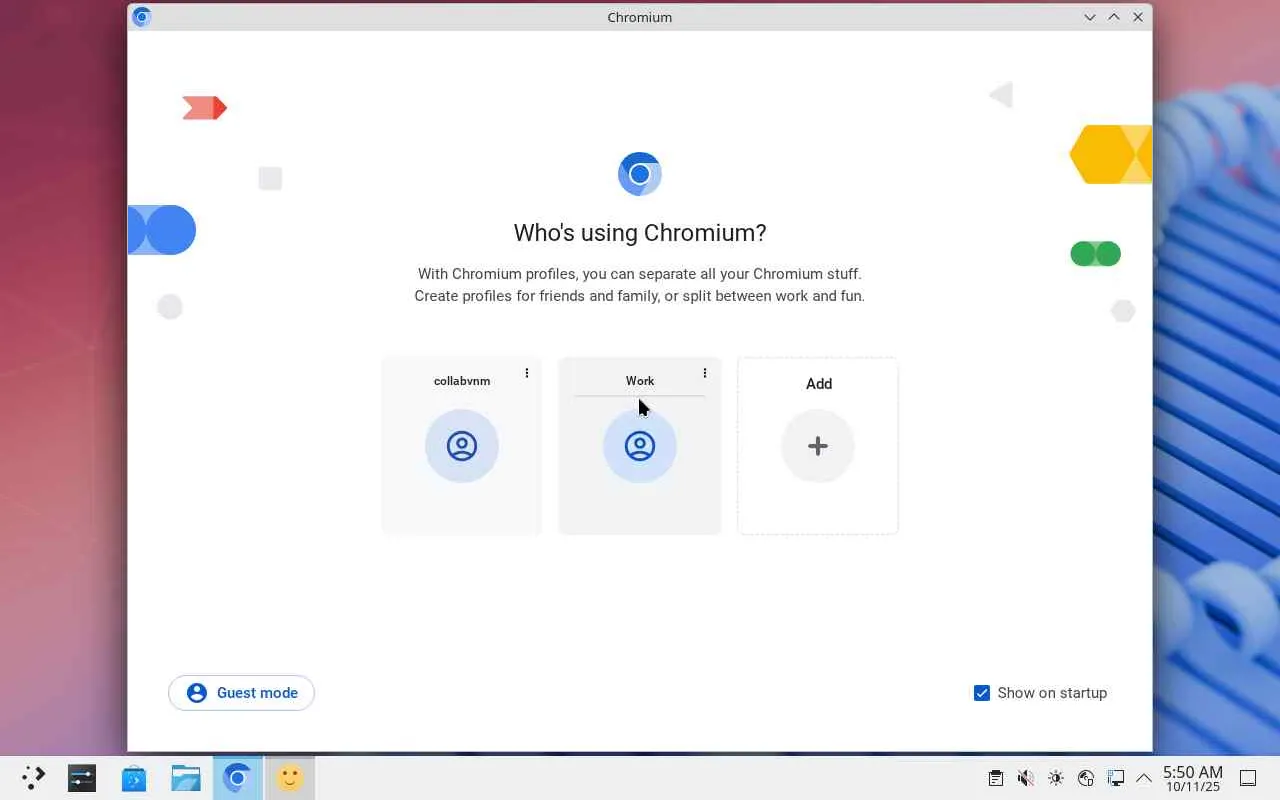The width and height of the screenshot is (1280, 800).
Task: Open more options menu for collabvnm profile
Action: (x=527, y=373)
